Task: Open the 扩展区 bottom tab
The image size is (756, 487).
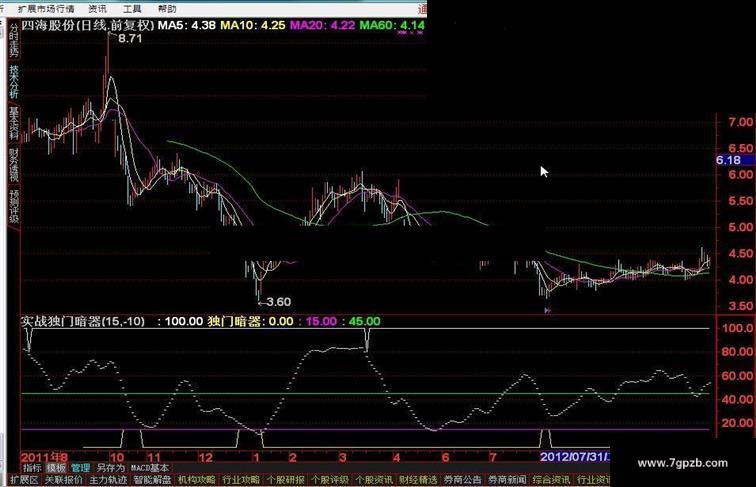Action: [24, 480]
